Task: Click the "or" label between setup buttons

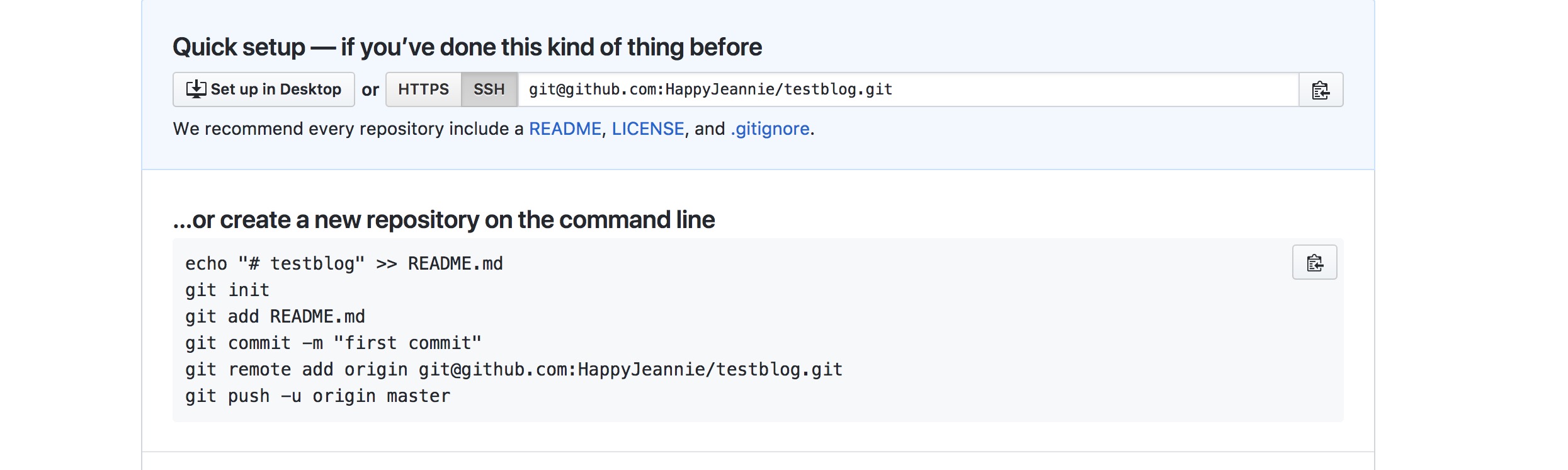Action: [x=370, y=90]
